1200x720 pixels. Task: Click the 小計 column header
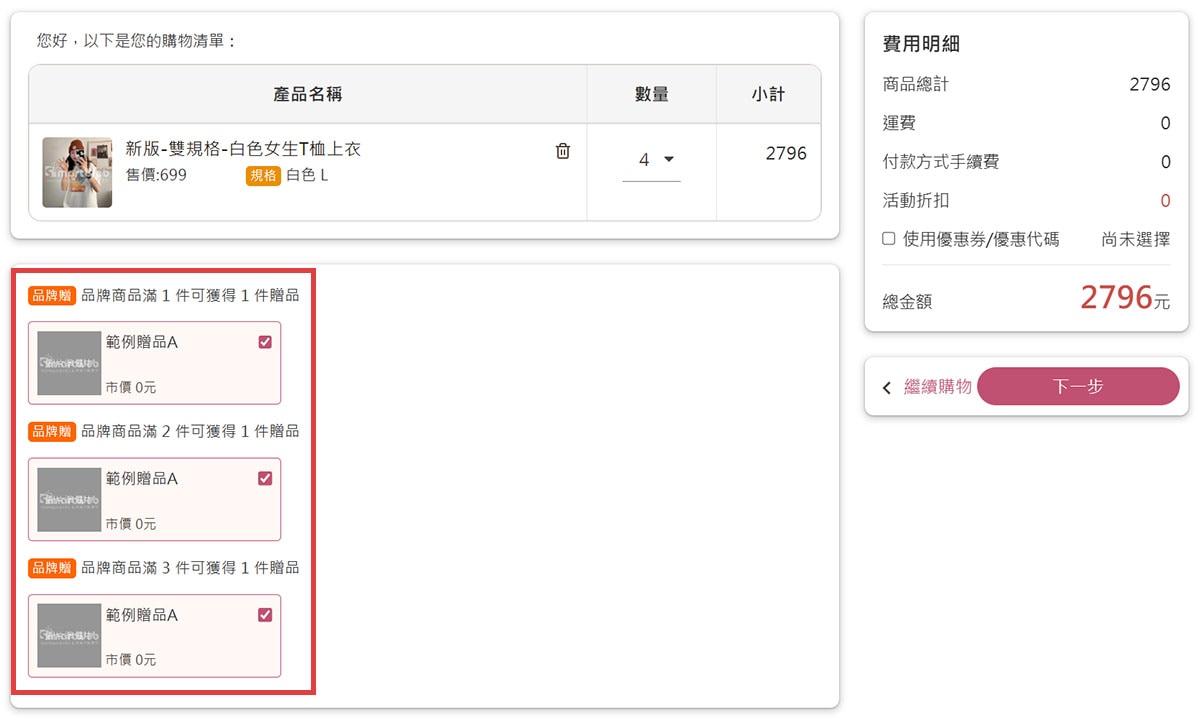(768, 94)
